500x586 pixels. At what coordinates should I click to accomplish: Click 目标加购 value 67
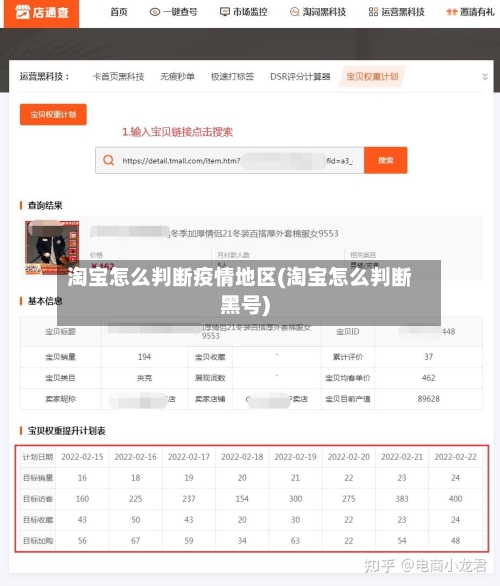tap(136, 540)
